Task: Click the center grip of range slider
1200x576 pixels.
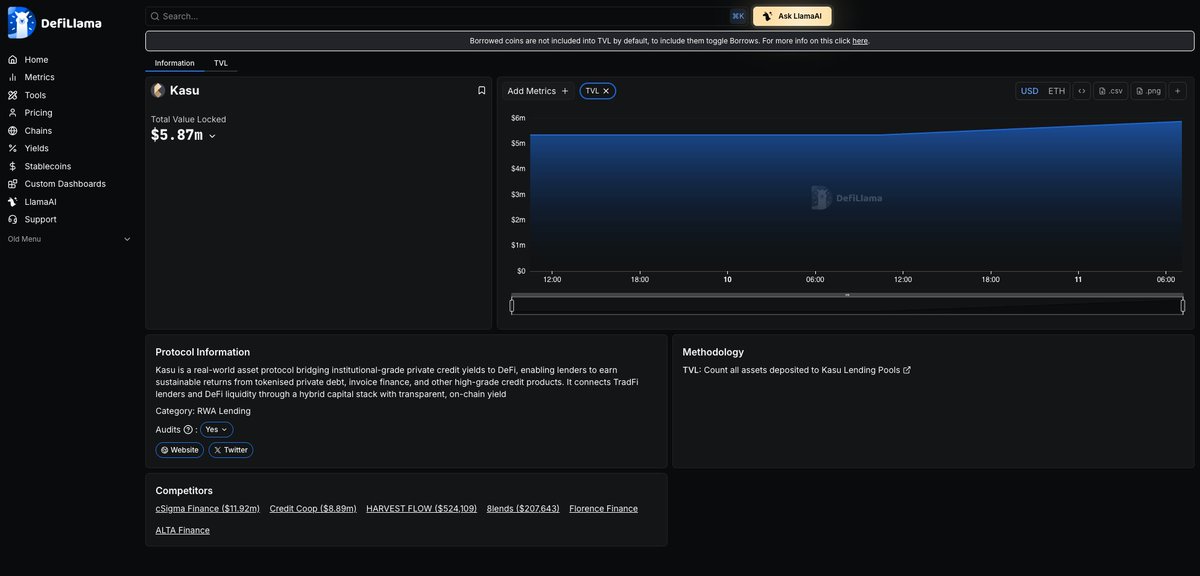Action: click(847, 295)
